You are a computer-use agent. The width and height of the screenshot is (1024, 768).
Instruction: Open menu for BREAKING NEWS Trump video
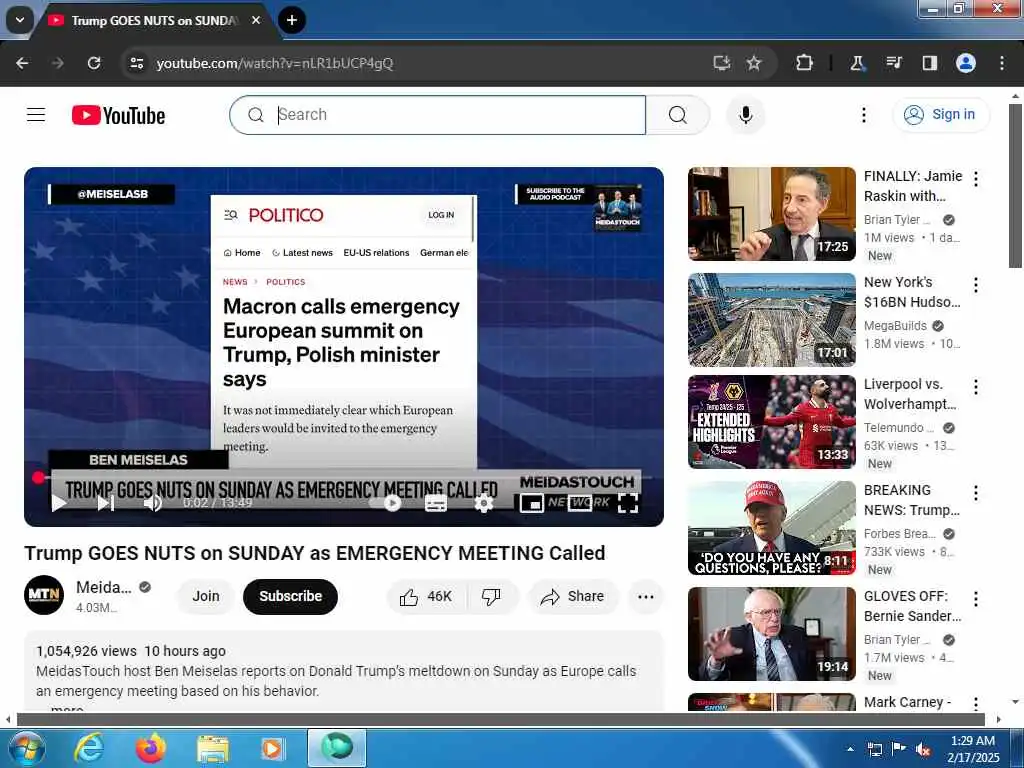(975, 493)
